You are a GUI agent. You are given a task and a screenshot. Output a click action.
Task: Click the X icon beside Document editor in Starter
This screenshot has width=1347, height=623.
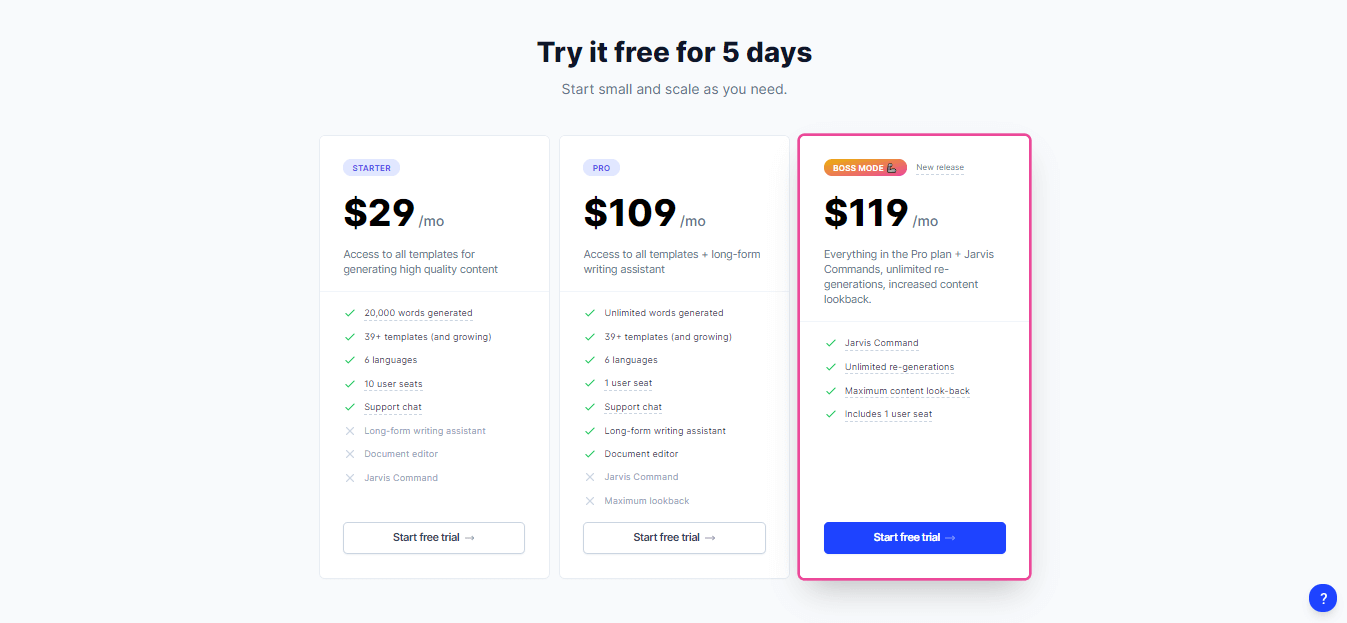(349, 454)
